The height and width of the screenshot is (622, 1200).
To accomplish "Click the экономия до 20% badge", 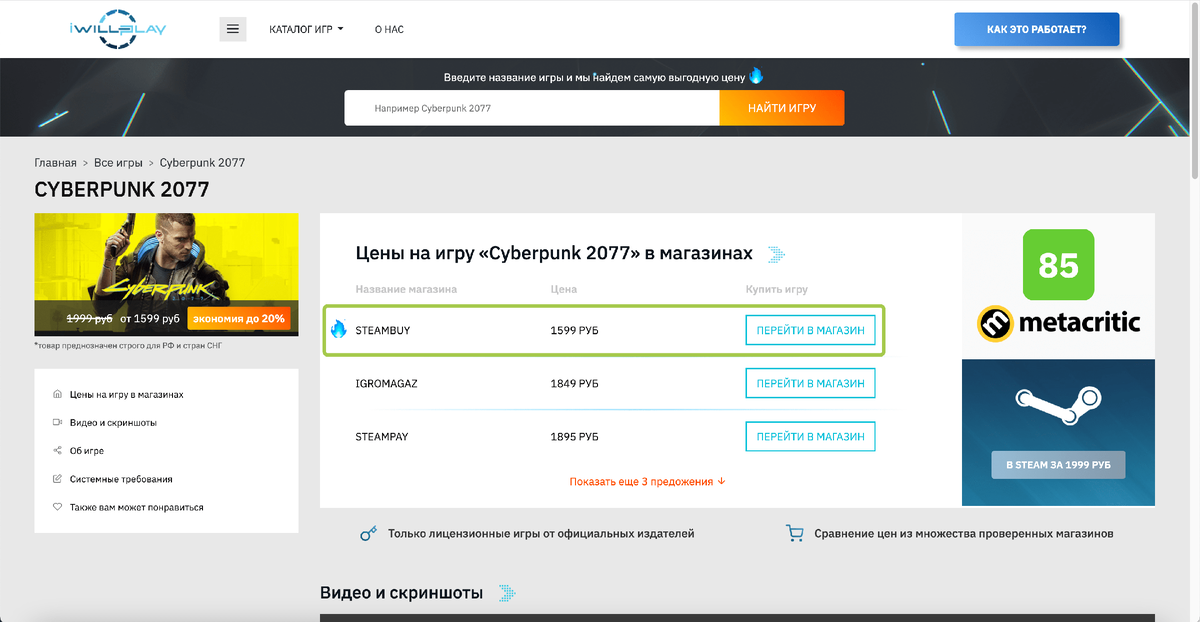I will pos(239,319).
